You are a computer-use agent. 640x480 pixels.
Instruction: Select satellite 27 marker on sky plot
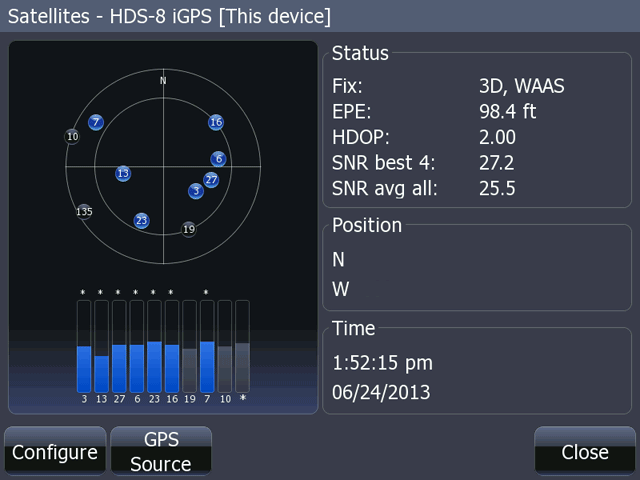pos(211,180)
